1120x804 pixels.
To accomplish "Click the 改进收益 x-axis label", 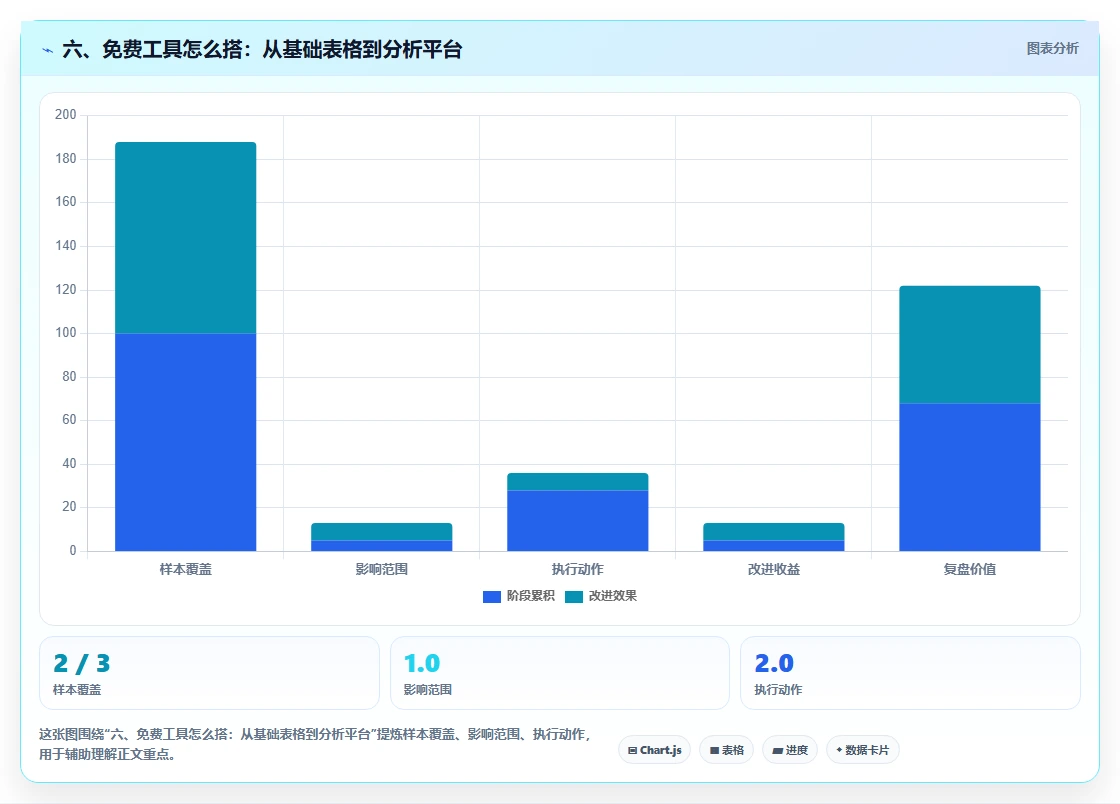I will [x=774, y=569].
